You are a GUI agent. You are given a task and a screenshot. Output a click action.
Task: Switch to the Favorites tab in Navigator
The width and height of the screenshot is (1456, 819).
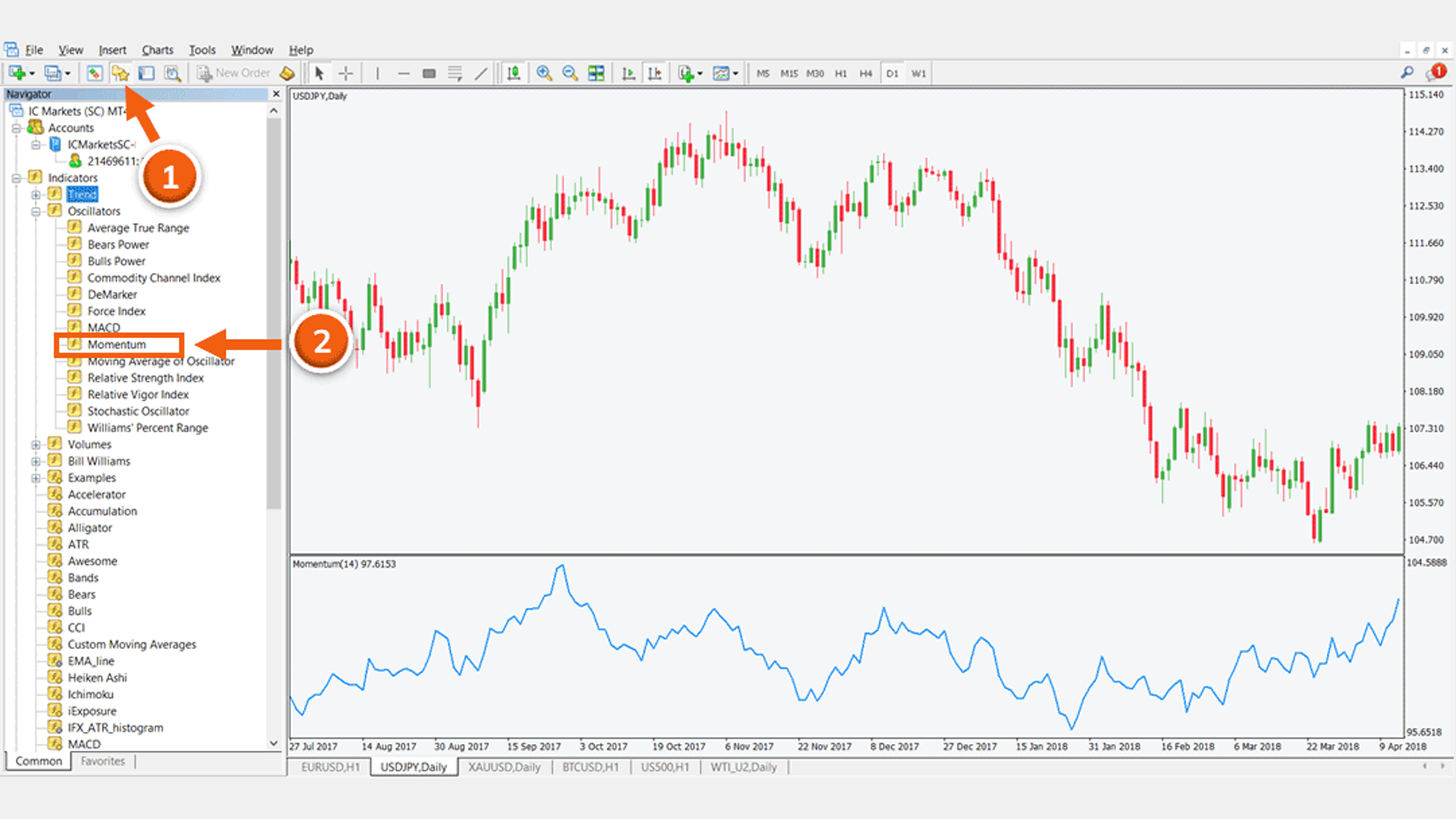(x=102, y=761)
